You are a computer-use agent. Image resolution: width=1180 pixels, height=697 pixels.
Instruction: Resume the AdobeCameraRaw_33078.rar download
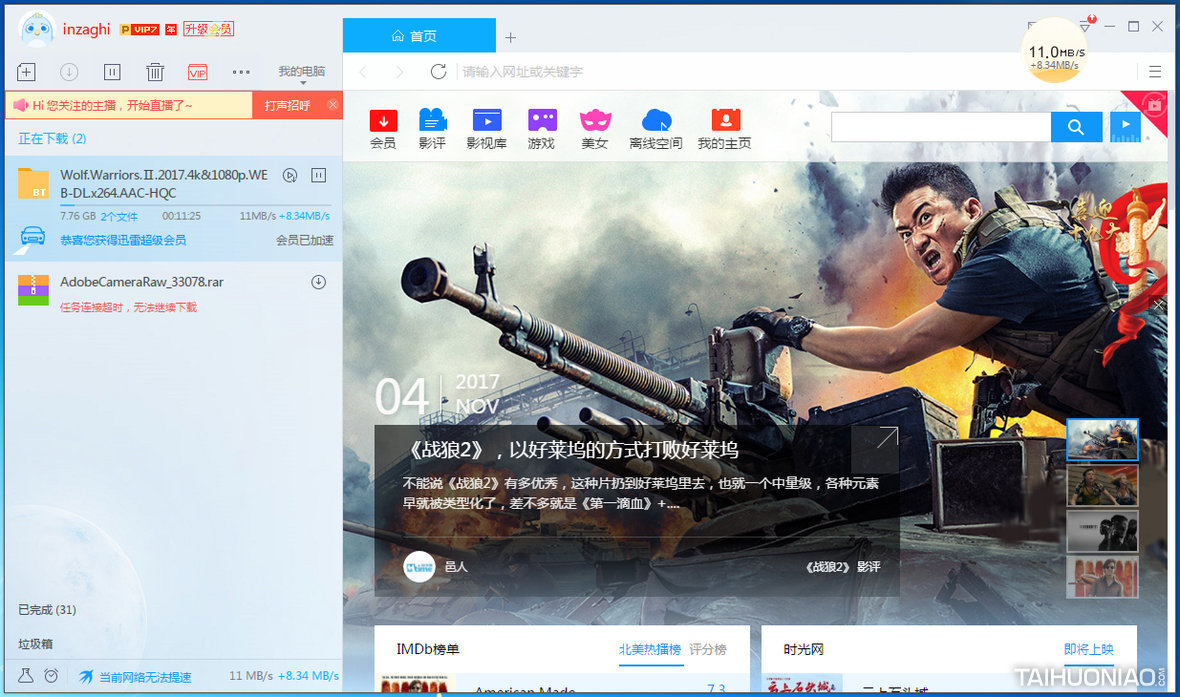pos(319,282)
